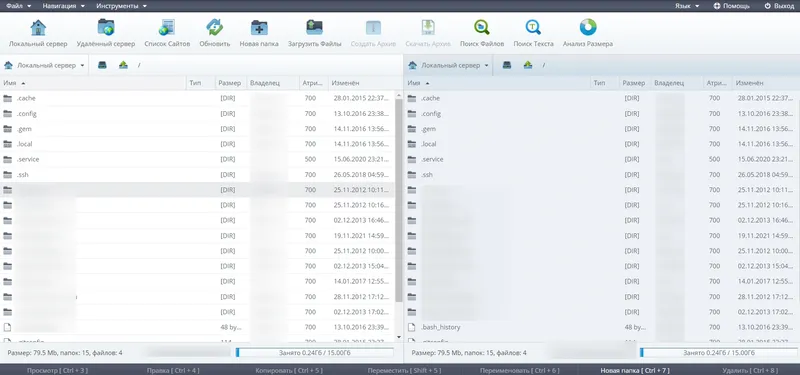
Task: Go up one level in right panel
Action: click(x=528, y=65)
